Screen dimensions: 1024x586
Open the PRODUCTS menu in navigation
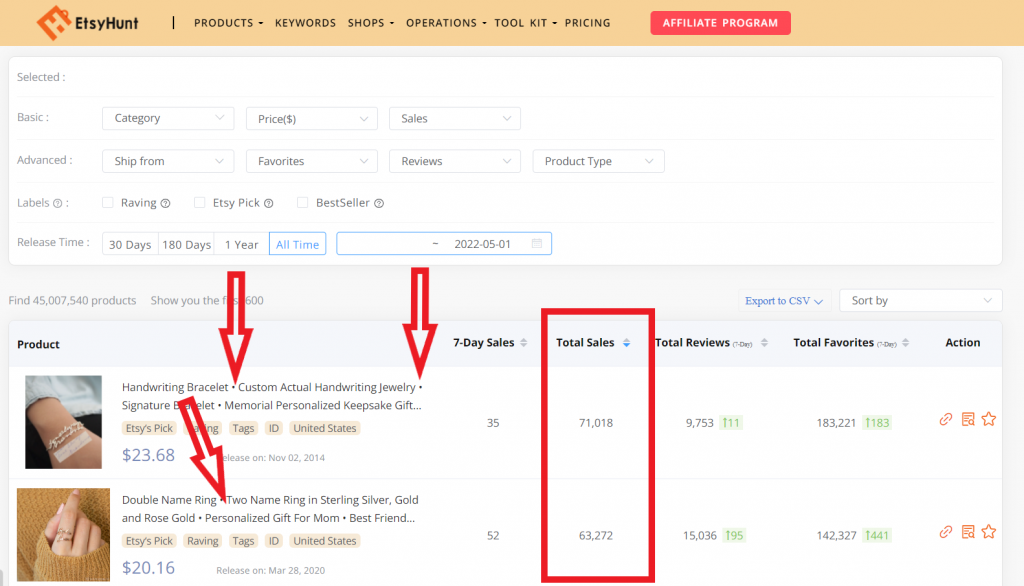coord(228,23)
